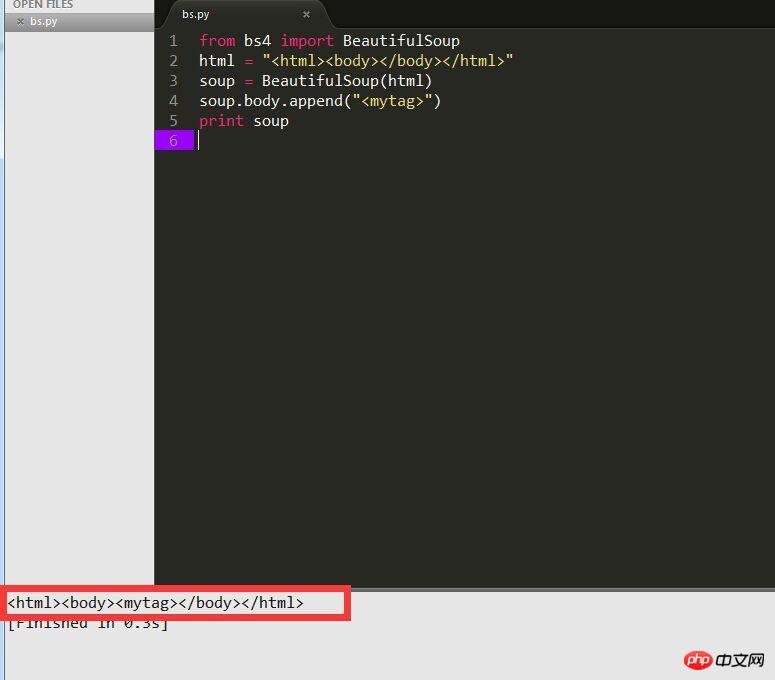
Task: Click the OPEN FILES sidebar heading
Action: (43, 4)
